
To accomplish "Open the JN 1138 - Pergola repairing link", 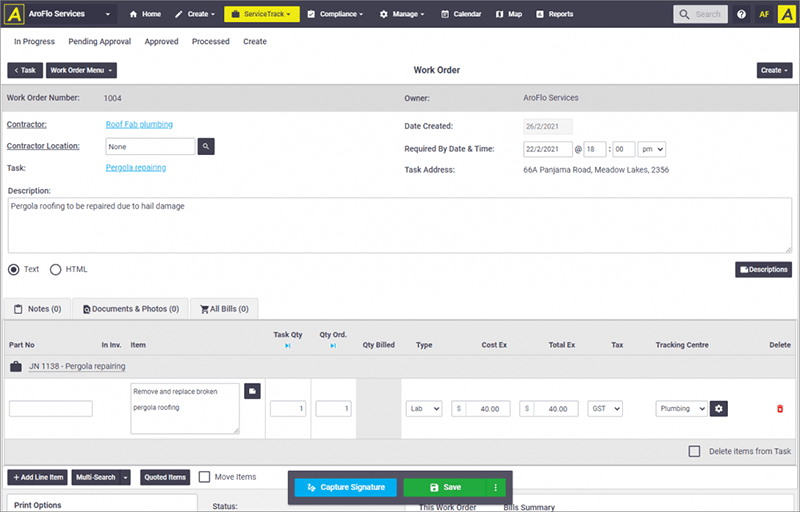I will (77, 366).
